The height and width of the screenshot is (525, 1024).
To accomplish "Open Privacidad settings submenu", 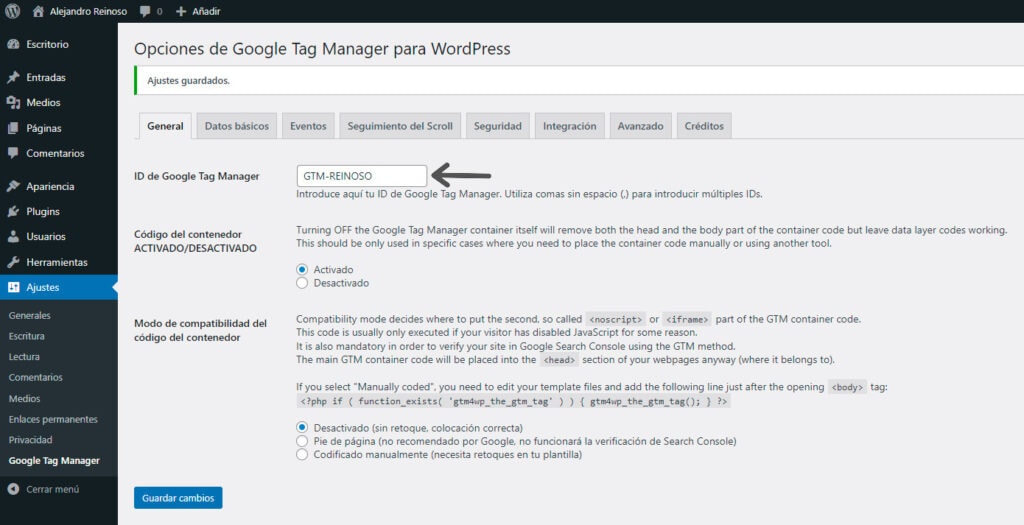I will [30, 439].
